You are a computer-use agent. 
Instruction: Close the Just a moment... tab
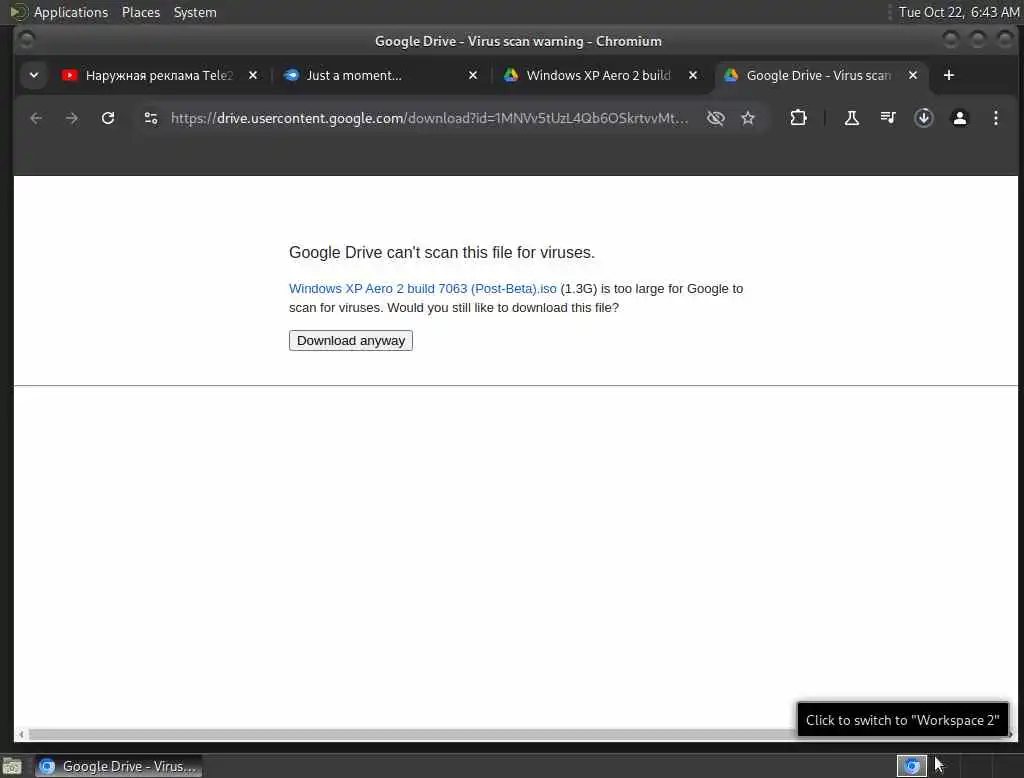pyautogui.click(x=473, y=75)
